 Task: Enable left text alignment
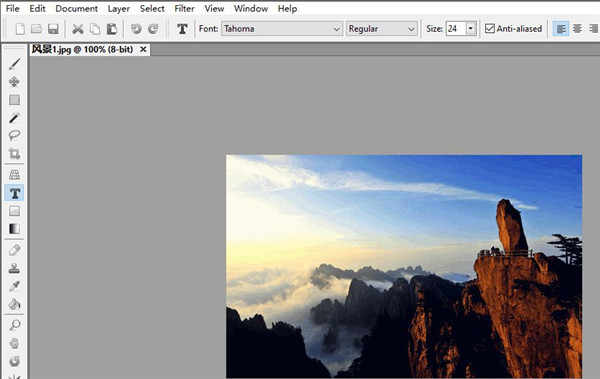pos(561,29)
